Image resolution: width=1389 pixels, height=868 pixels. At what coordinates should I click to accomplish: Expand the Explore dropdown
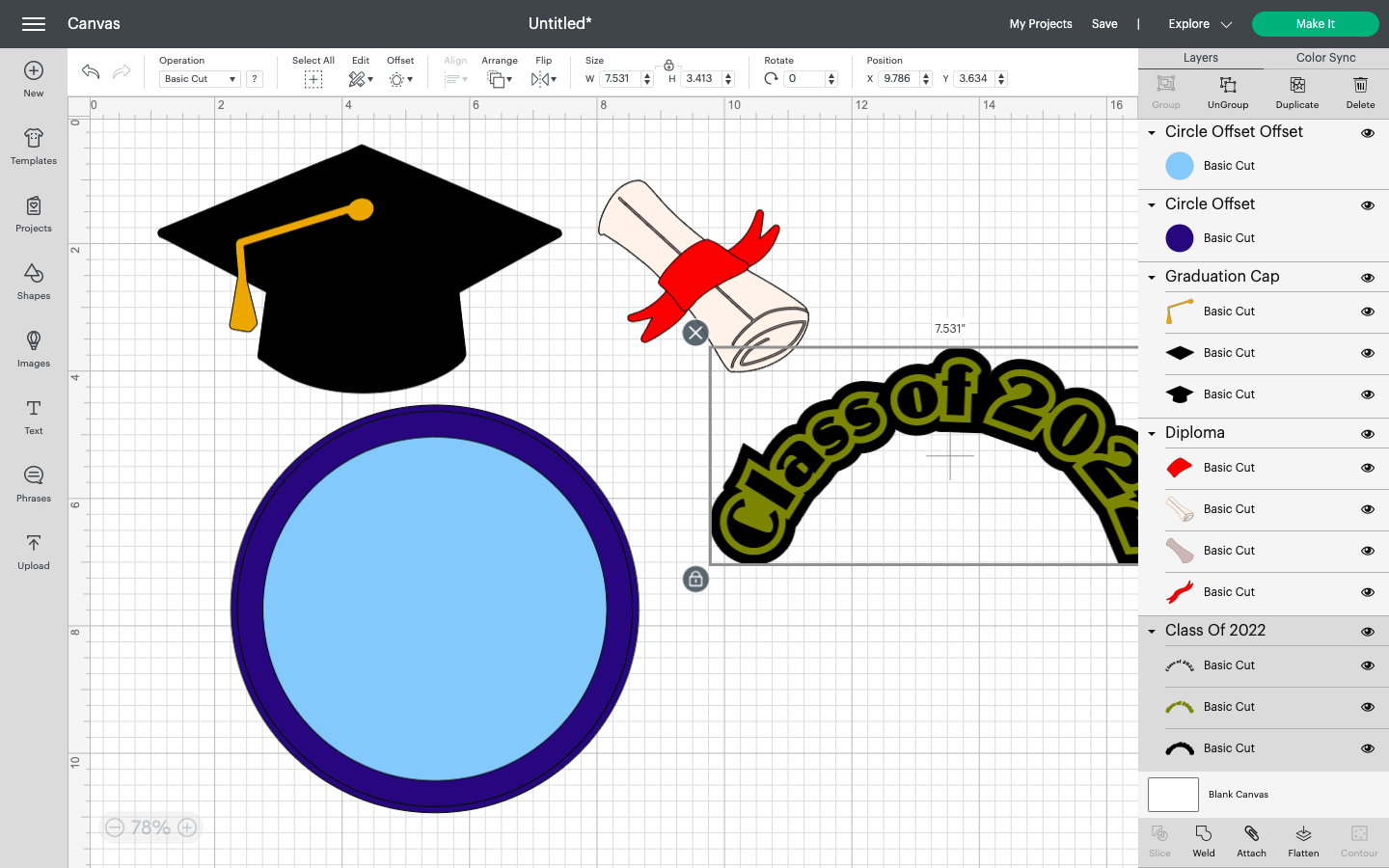1198,23
